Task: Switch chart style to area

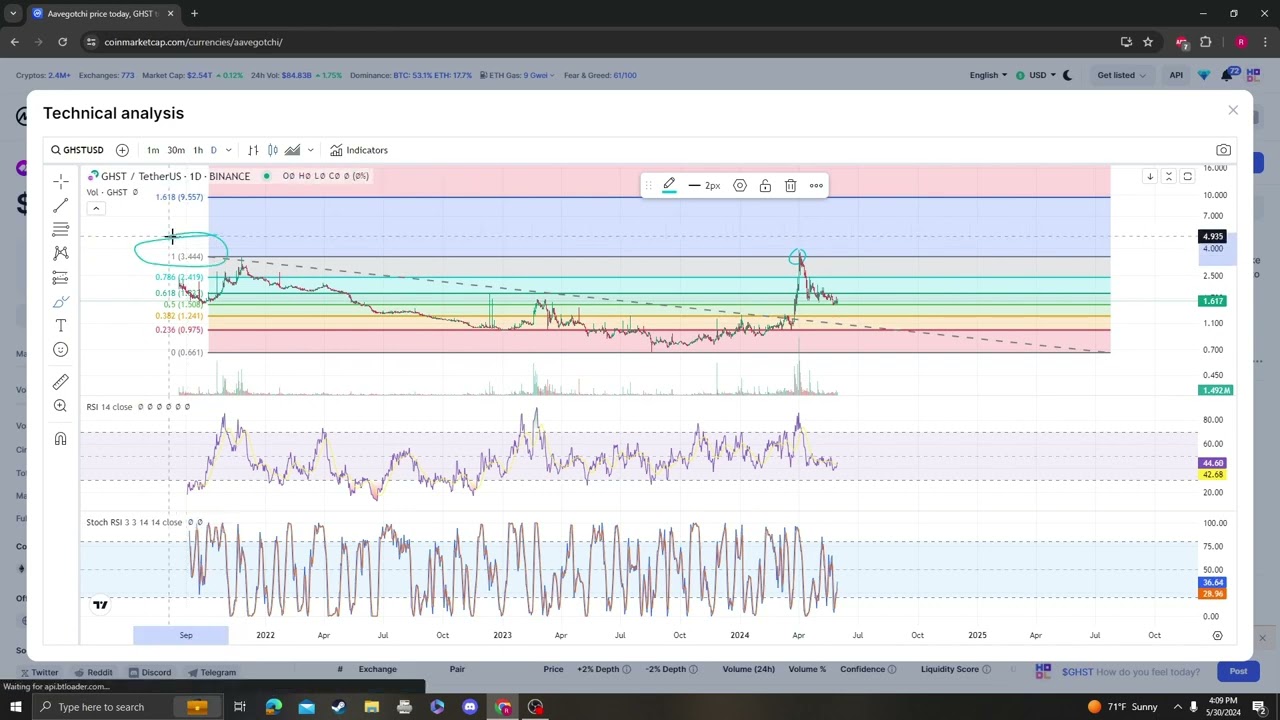Action: coord(292,150)
